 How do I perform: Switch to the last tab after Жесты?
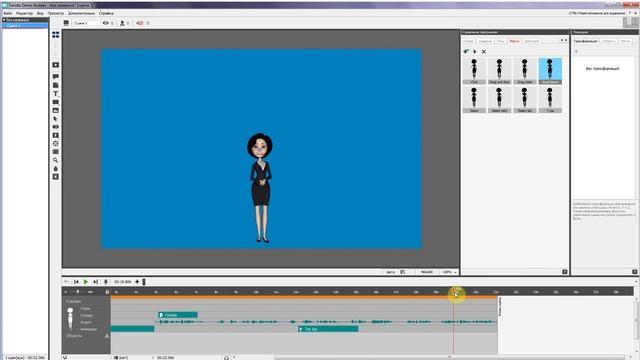click(531, 41)
